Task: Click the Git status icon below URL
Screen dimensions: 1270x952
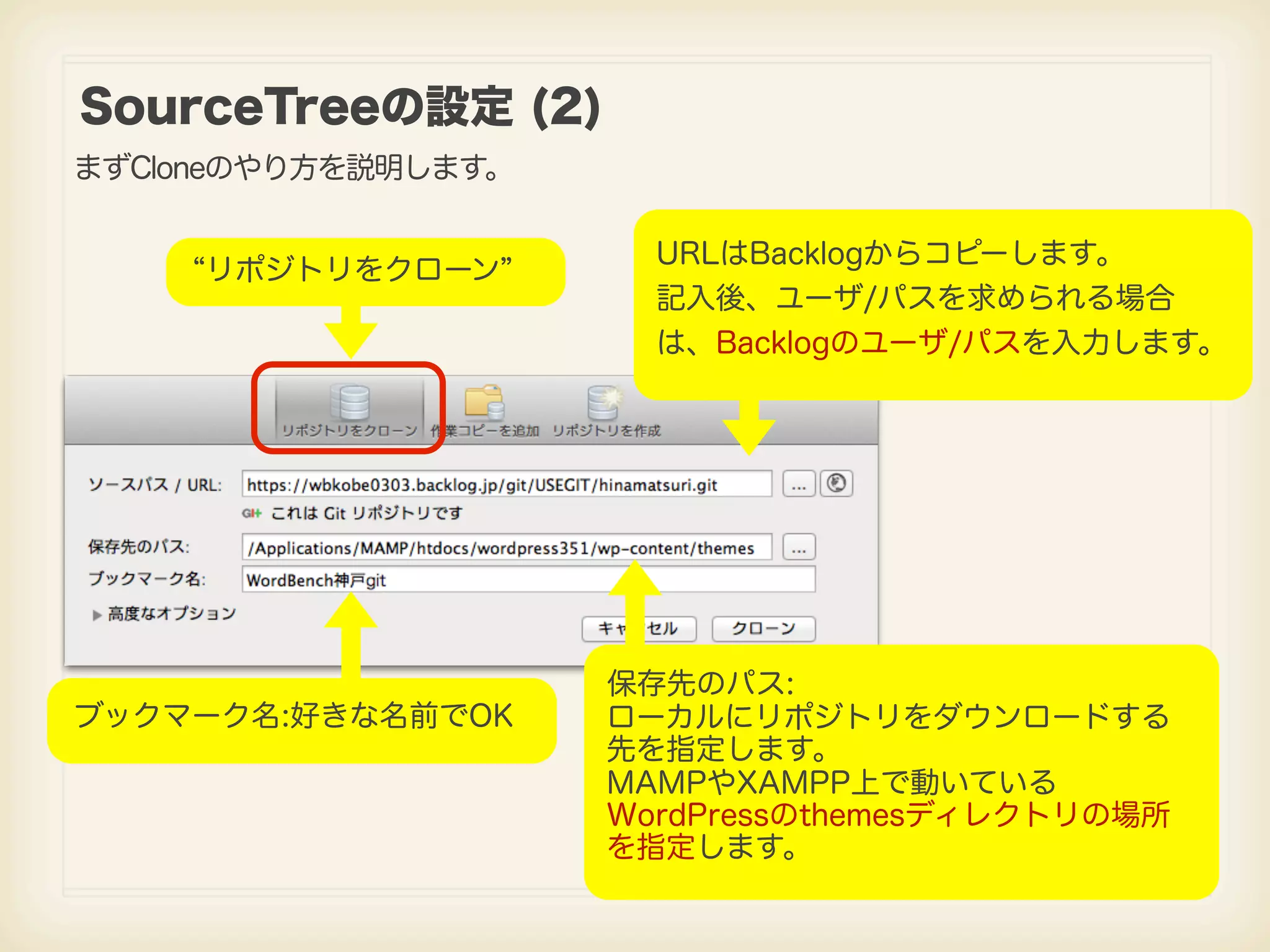Action: 251,513
